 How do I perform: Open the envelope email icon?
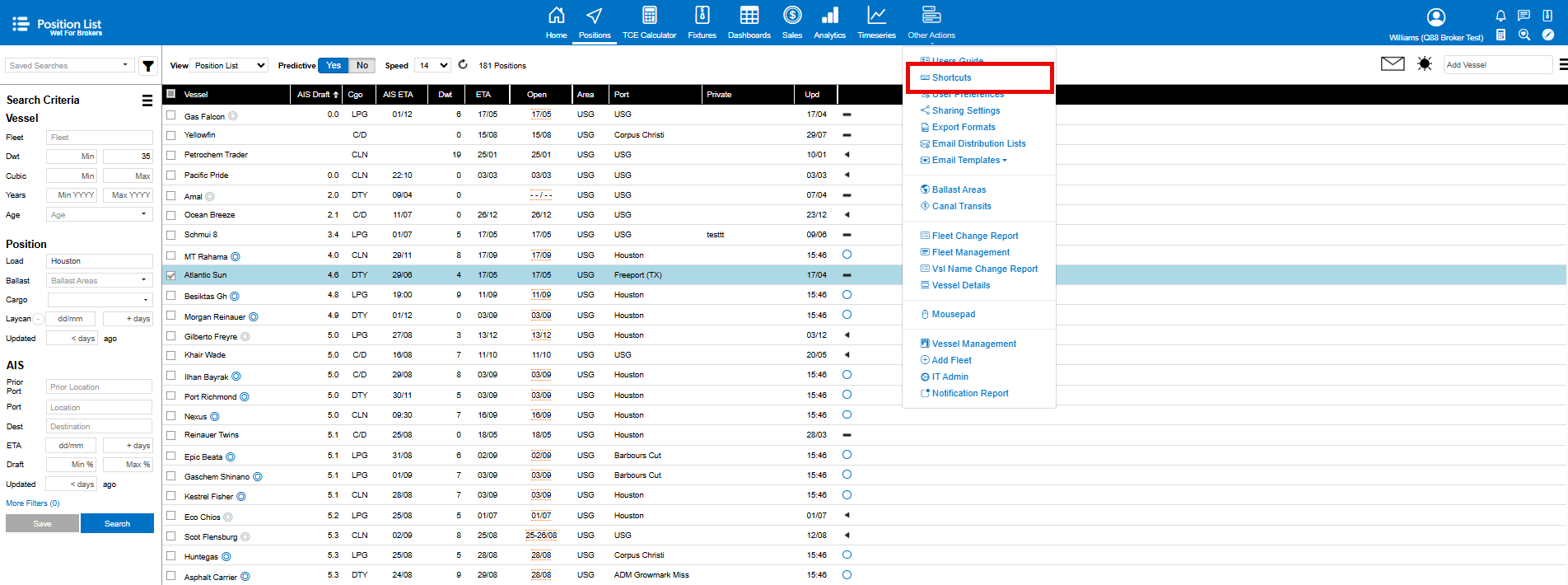tap(1393, 64)
